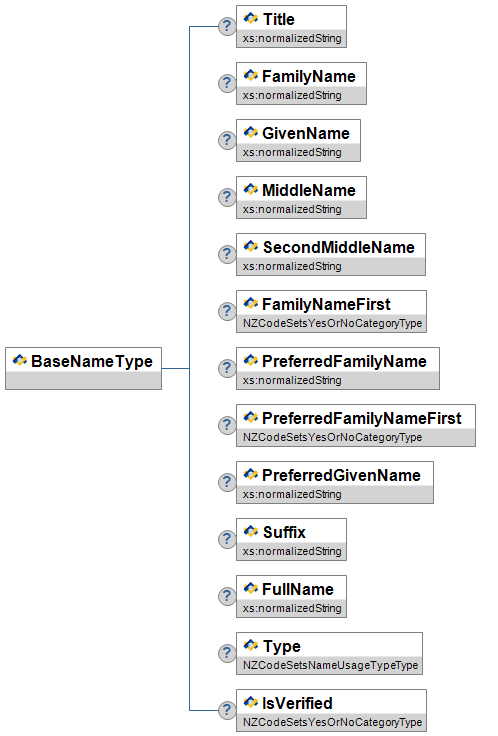Click the question mark icon beside FamilyName

tap(227, 84)
